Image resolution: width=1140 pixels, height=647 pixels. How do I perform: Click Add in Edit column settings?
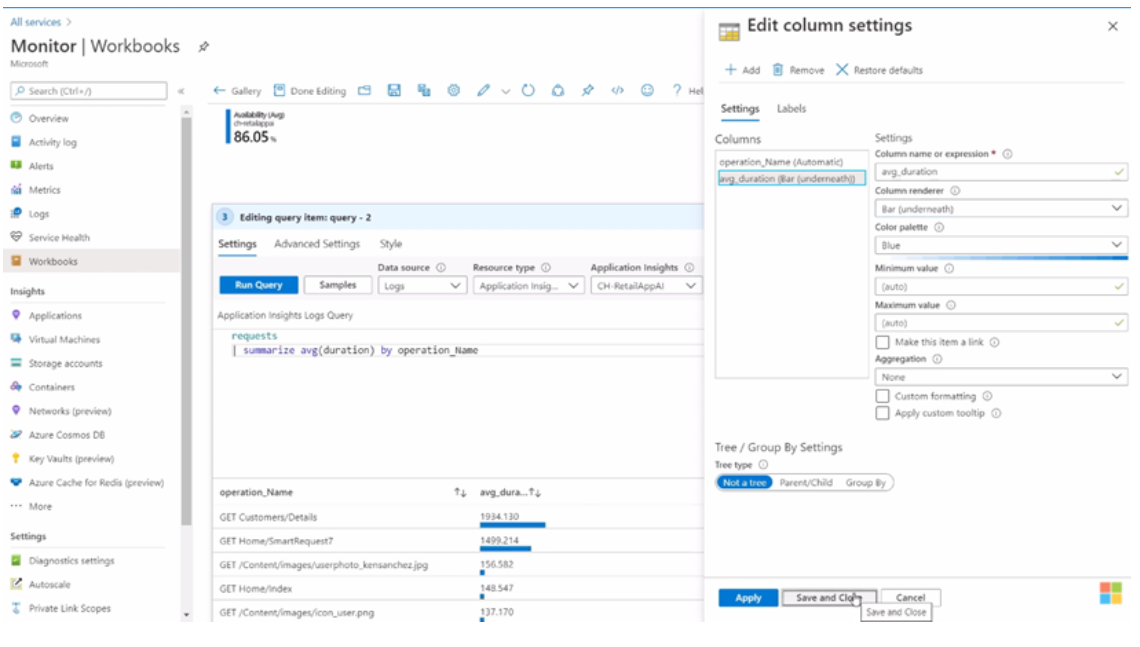tap(742, 70)
